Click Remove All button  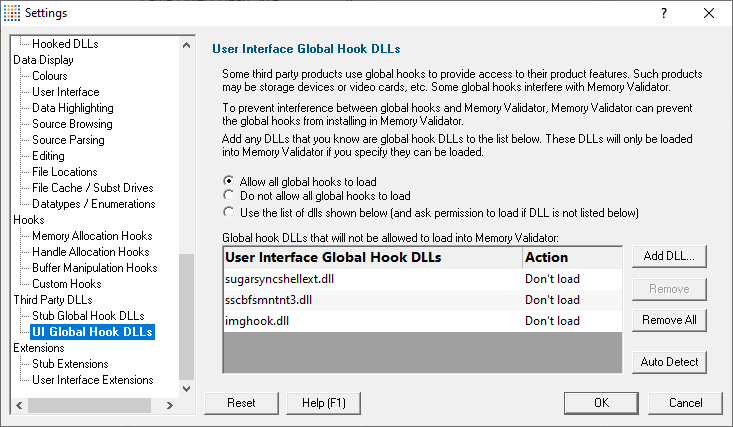click(669, 320)
